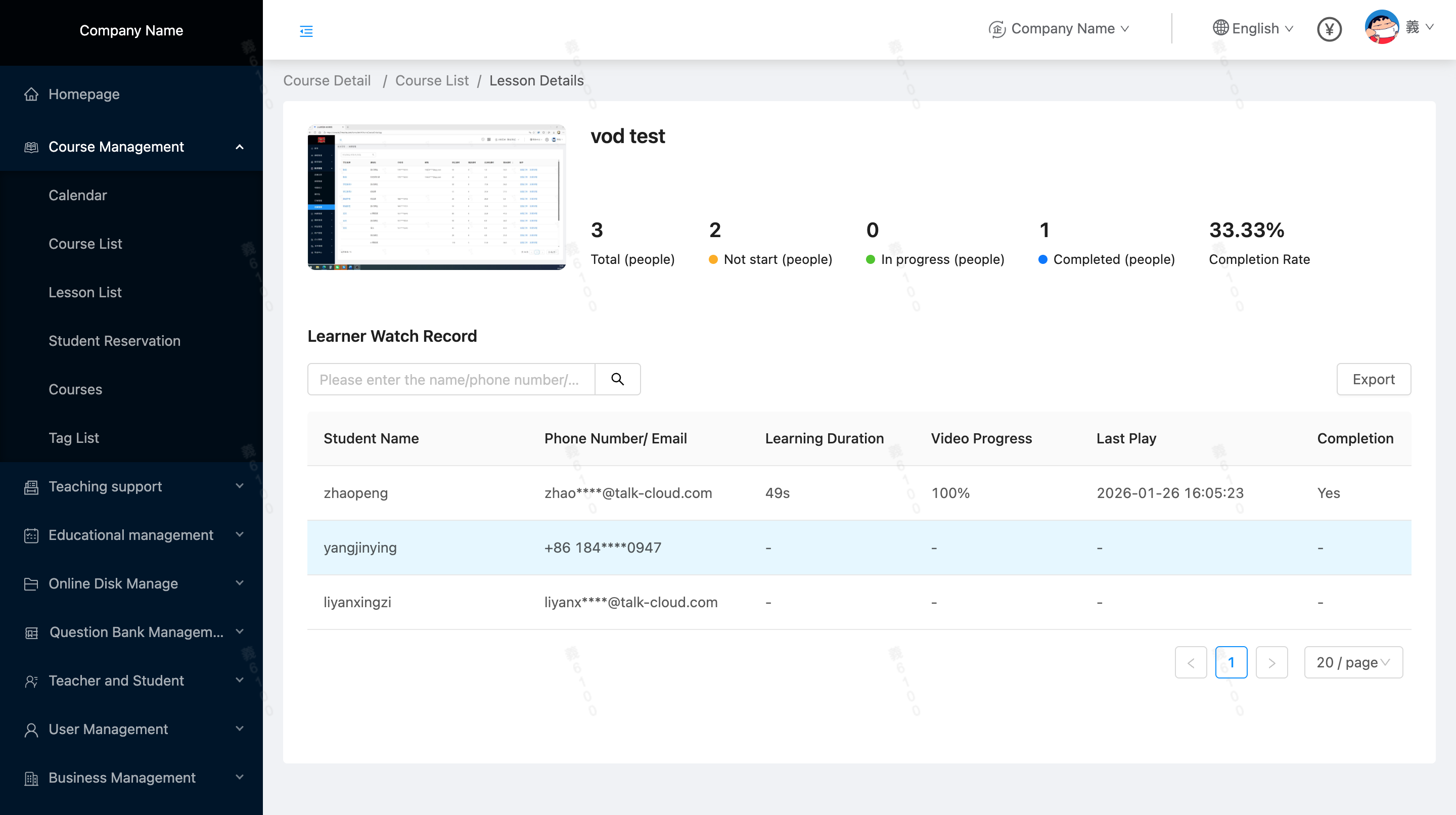Open the 20 / page size dropdown
Image resolution: width=1456 pixels, height=815 pixels.
[1352, 662]
